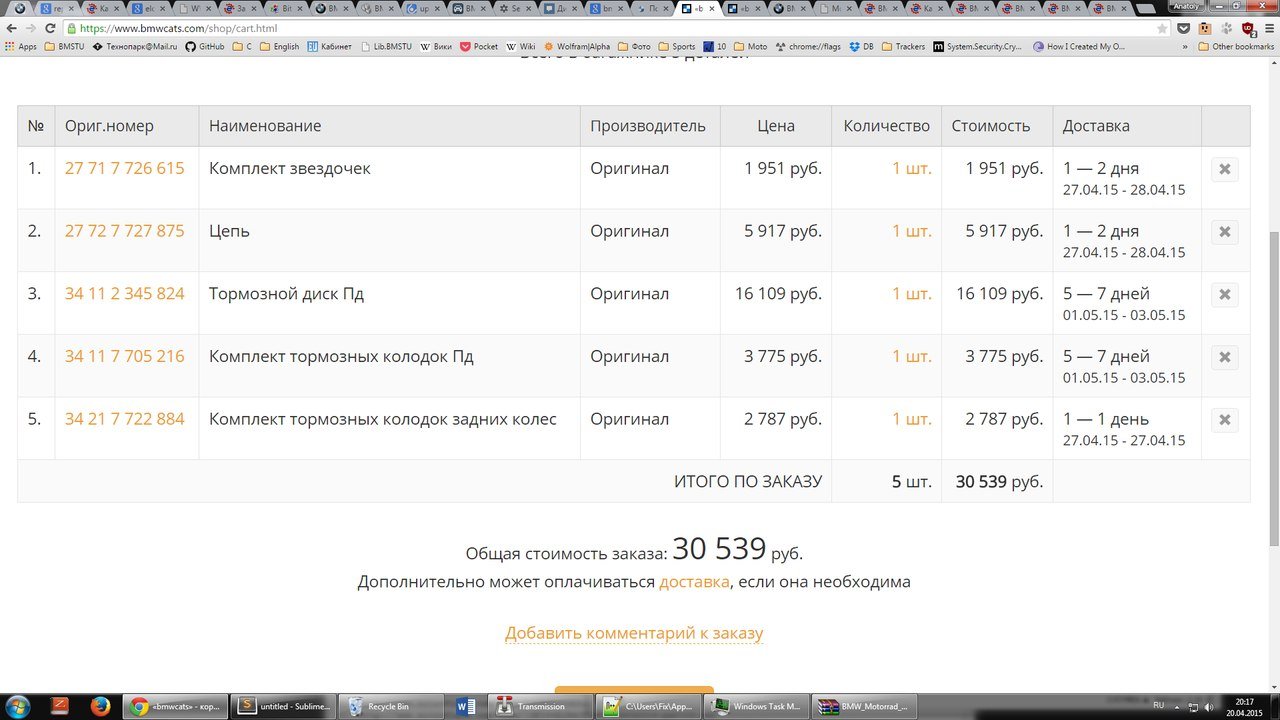Open part number 27 71 7 726 615
Image resolution: width=1280 pixels, height=720 pixels.
click(x=124, y=168)
